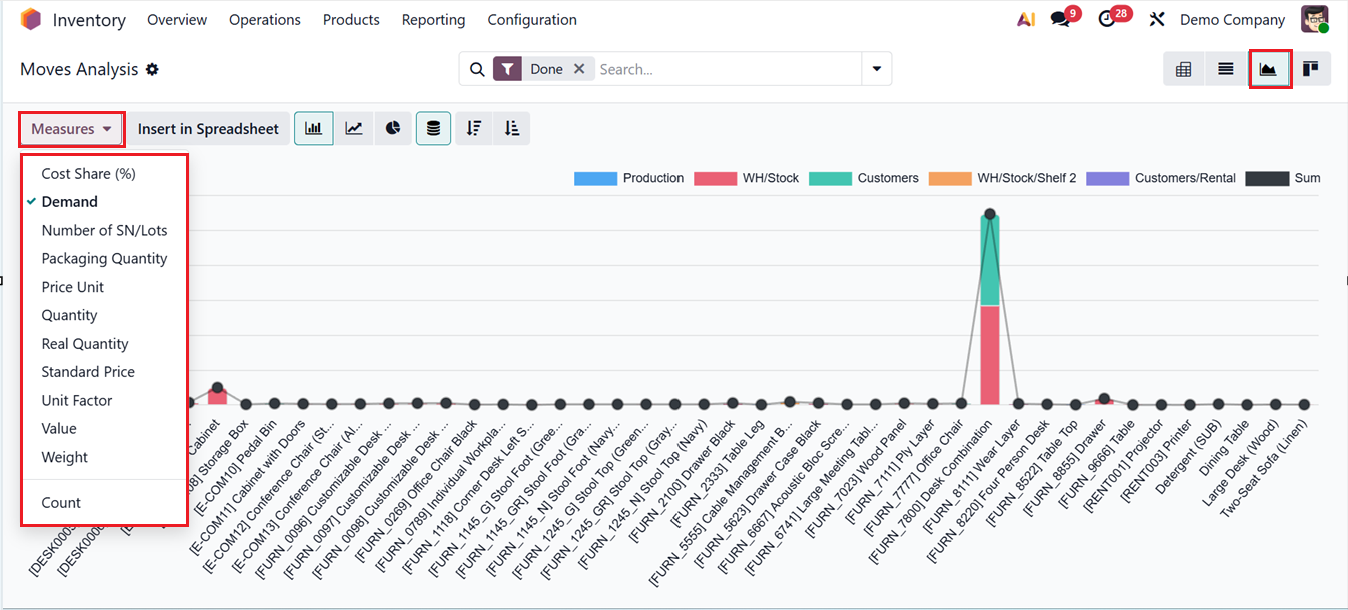1348x610 pixels.
Task: Disable the stacked bars toggle
Action: coord(433,128)
